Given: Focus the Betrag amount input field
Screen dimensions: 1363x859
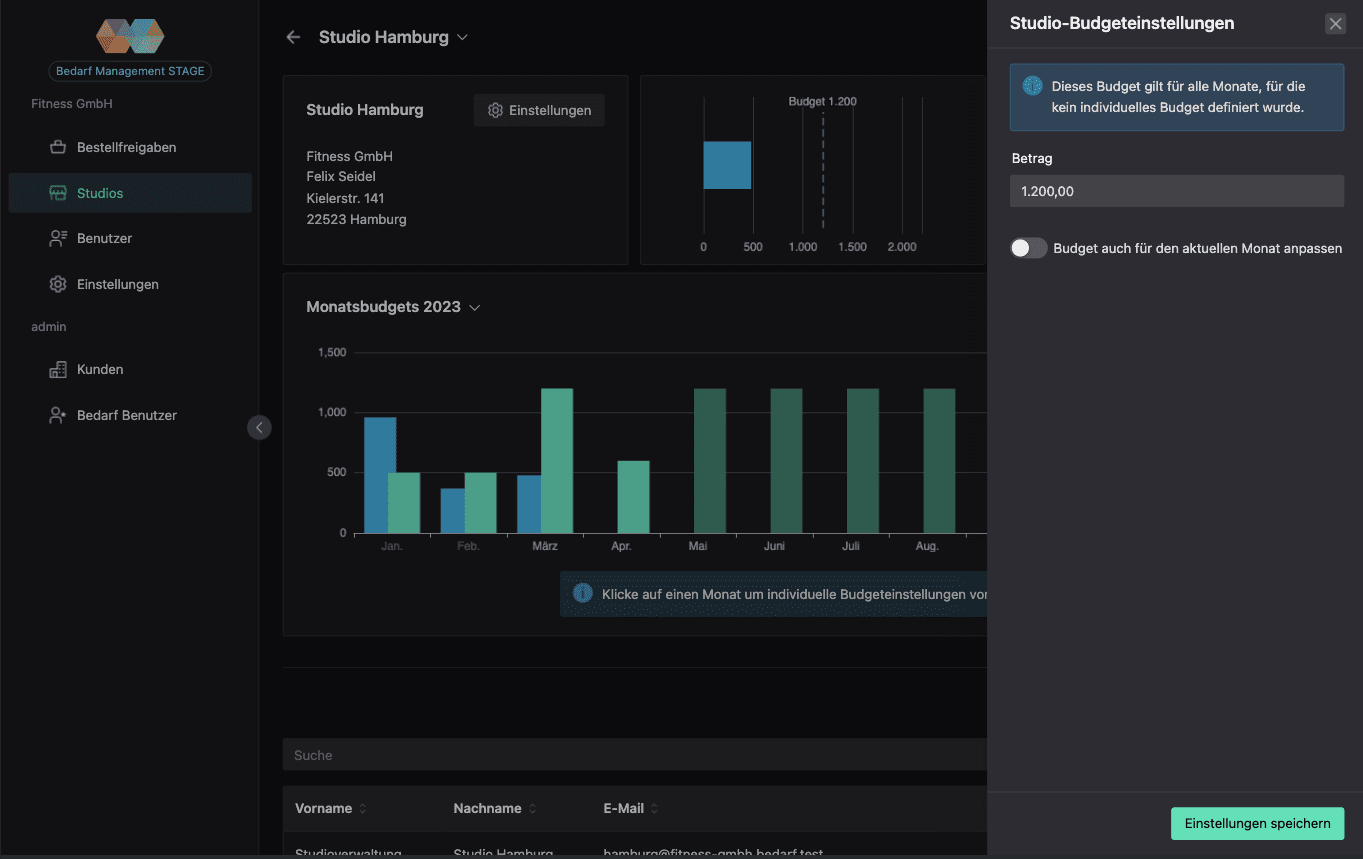Looking at the screenshot, I should click(1176, 191).
